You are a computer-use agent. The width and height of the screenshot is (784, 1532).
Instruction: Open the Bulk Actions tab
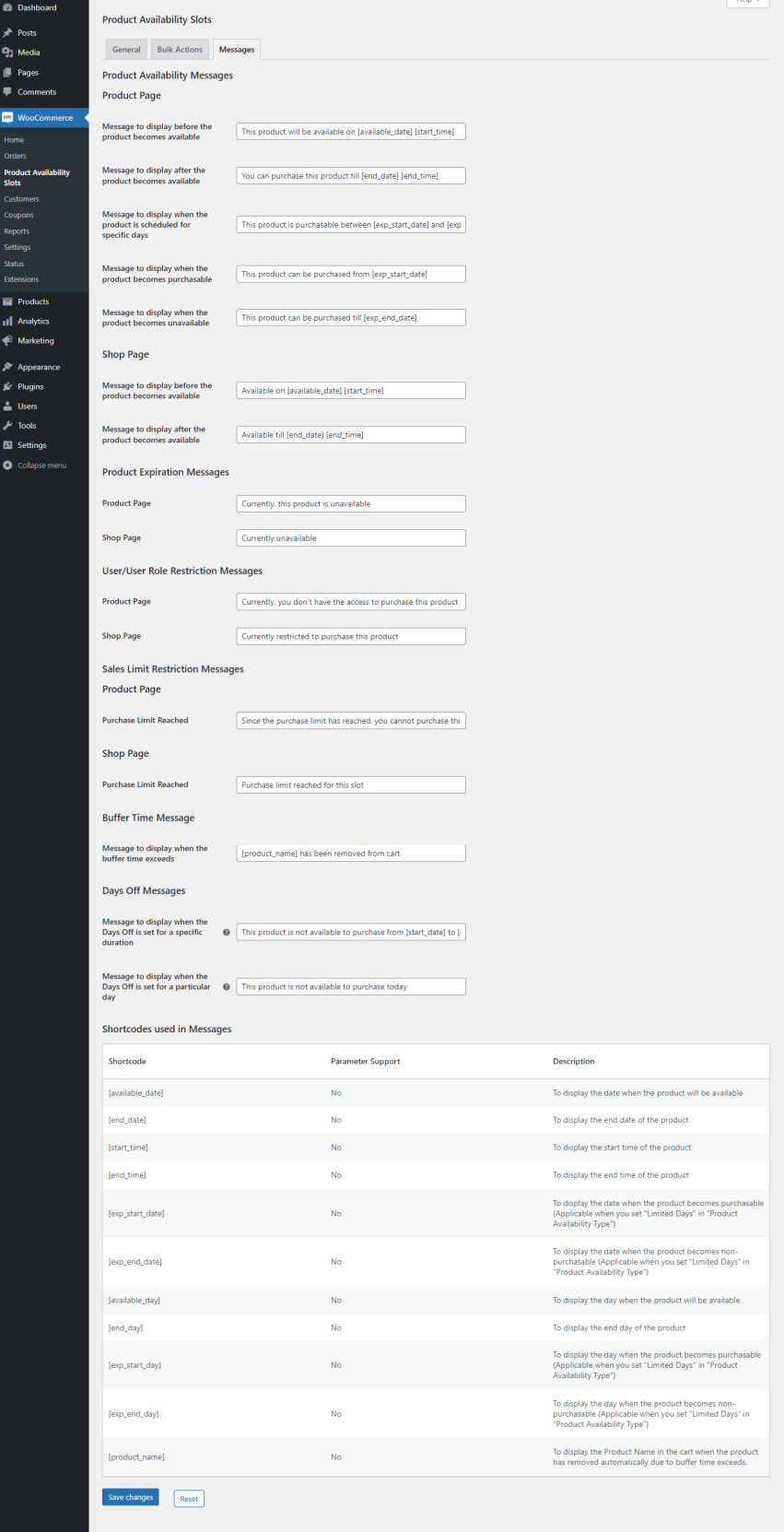[x=180, y=50]
